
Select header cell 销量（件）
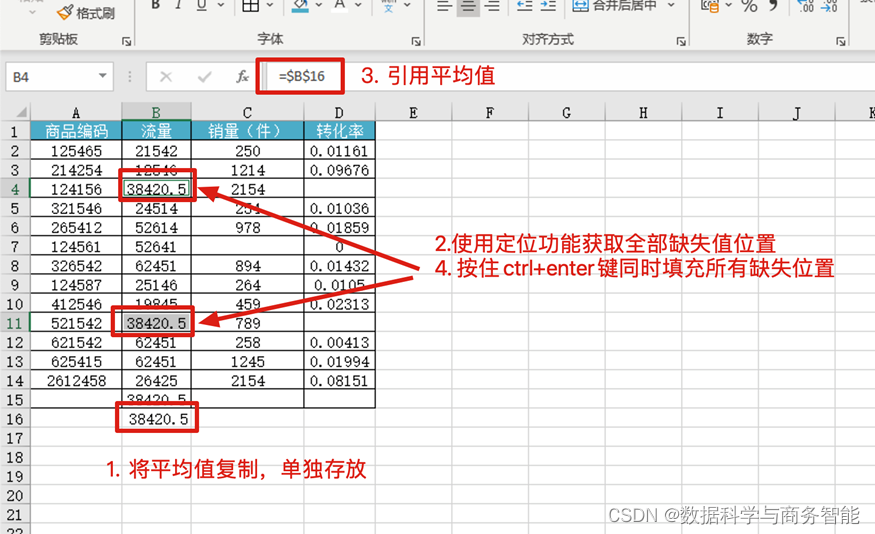(248, 131)
